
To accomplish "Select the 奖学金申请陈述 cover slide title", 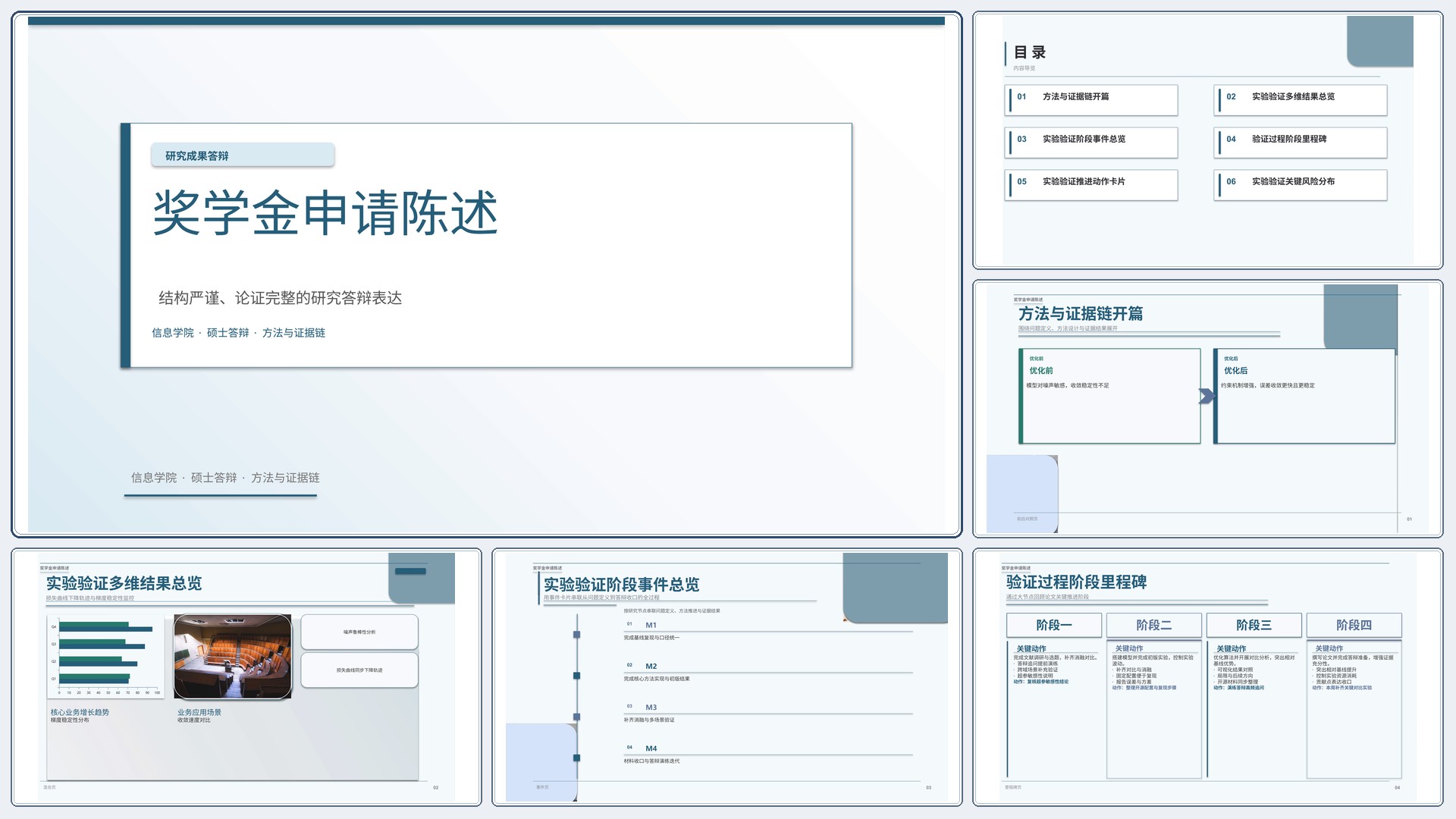I will click(325, 213).
